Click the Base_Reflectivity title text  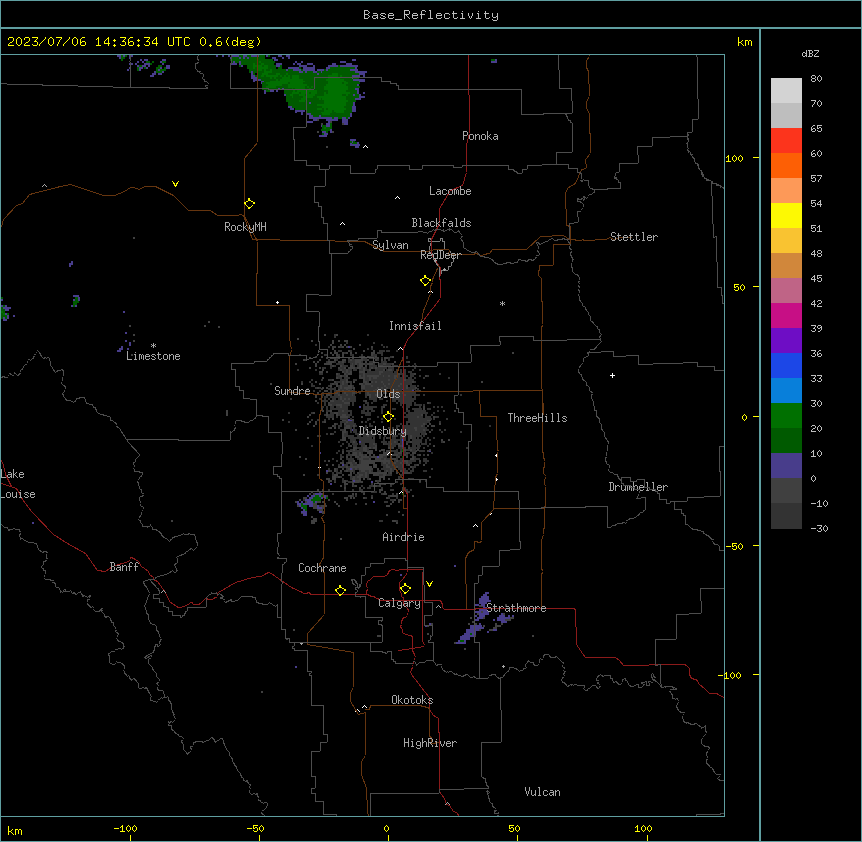tap(431, 15)
